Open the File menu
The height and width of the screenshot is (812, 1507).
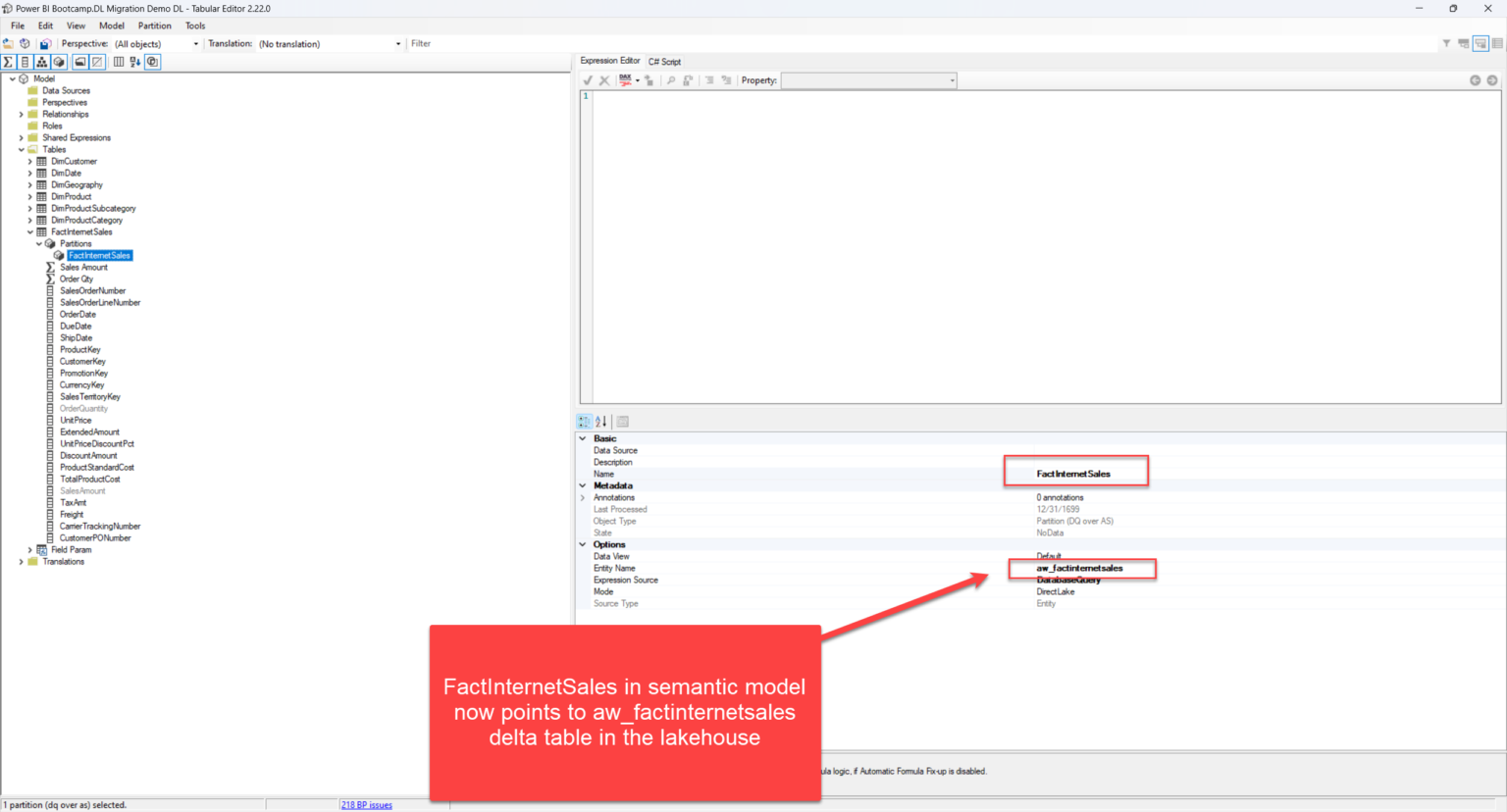[x=18, y=25]
